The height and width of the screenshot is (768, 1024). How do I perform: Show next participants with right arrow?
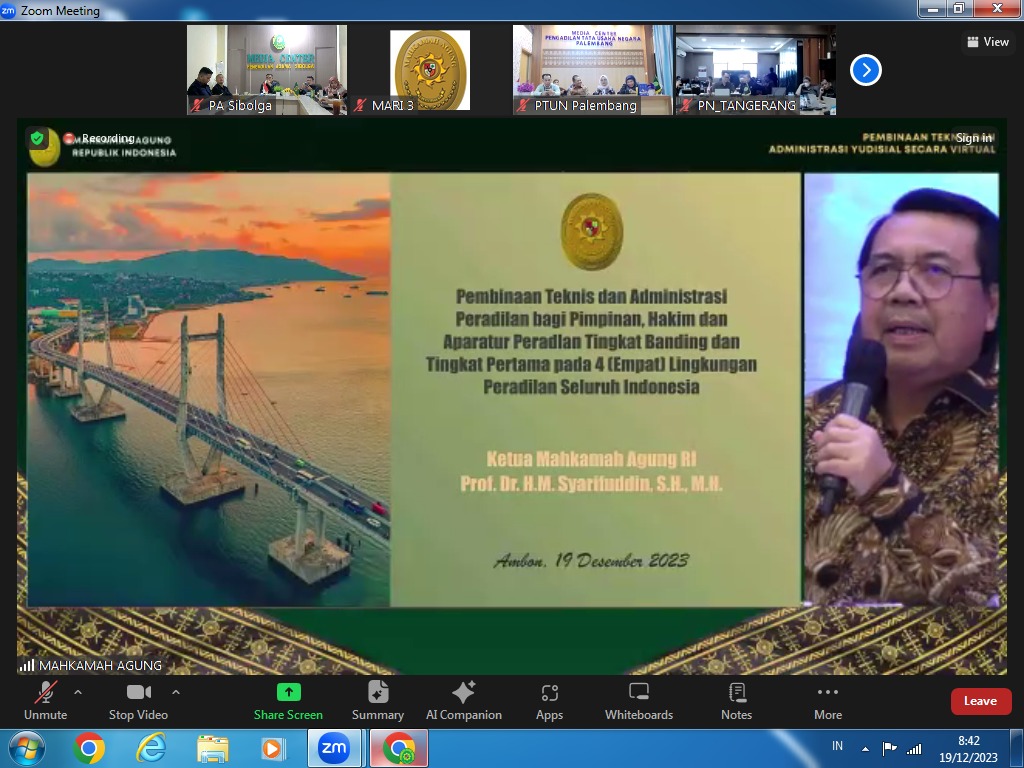click(866, 70)
